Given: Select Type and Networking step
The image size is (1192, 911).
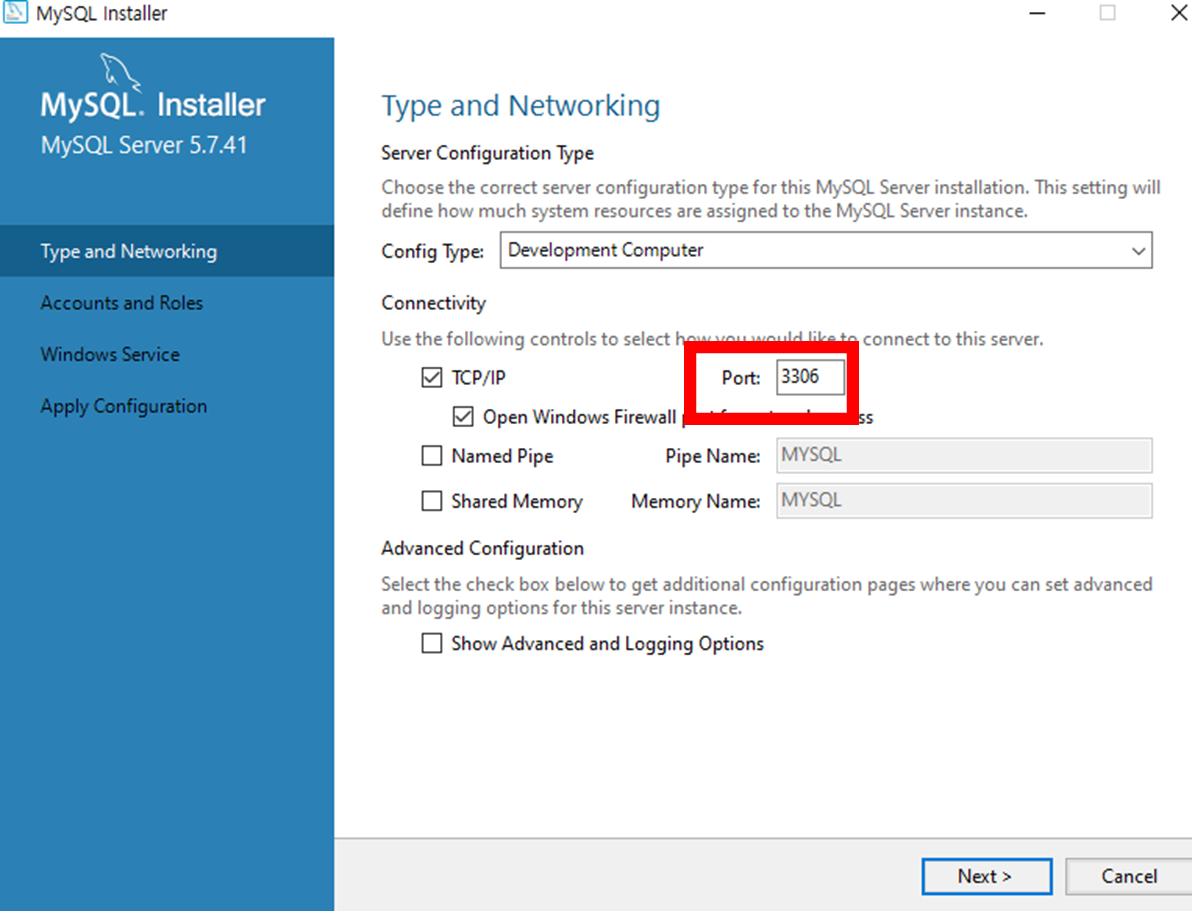Looking at the screenshot, I should [x=167, y=251].
